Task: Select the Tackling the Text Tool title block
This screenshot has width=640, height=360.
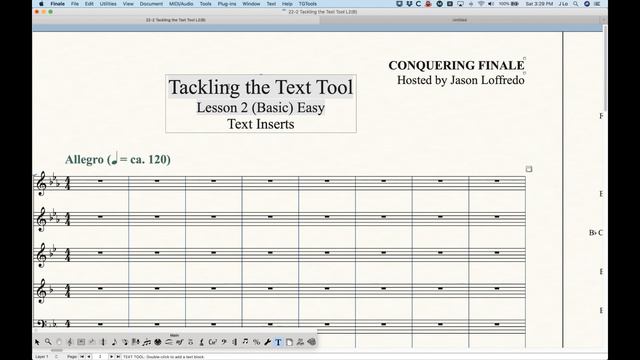Action: coord(261,87)
